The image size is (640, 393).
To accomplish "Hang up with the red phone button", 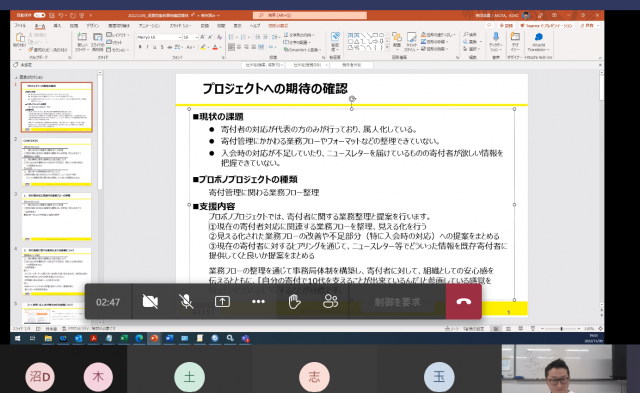I will (464, 302).
